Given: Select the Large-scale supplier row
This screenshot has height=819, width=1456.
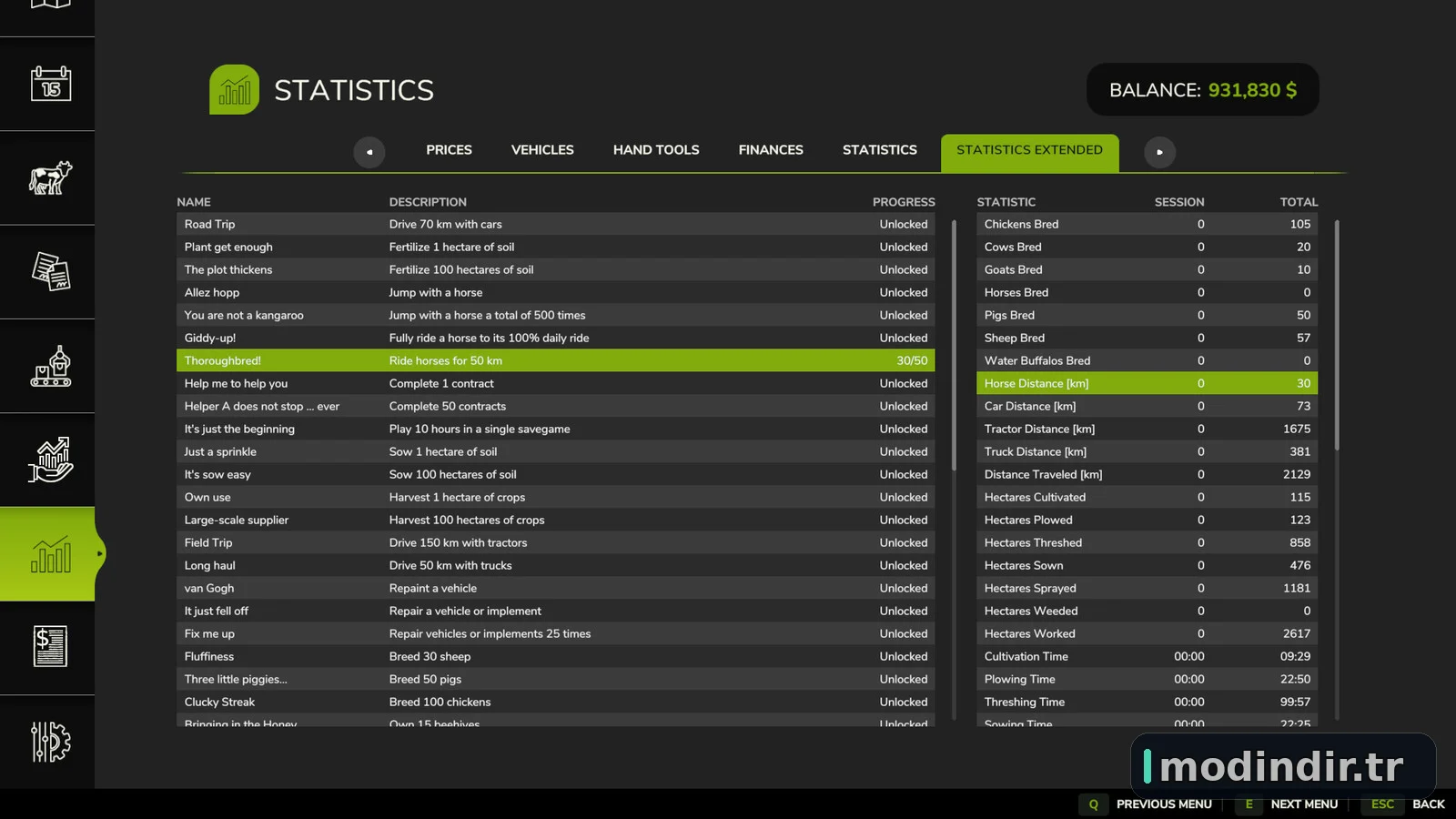Looking at the screenshot, I should (x=555, y=520).
